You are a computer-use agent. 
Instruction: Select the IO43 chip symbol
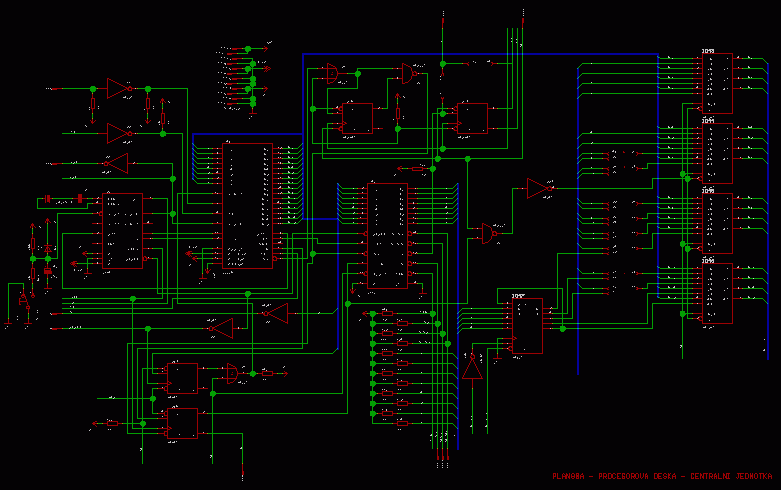pos(718,84)
